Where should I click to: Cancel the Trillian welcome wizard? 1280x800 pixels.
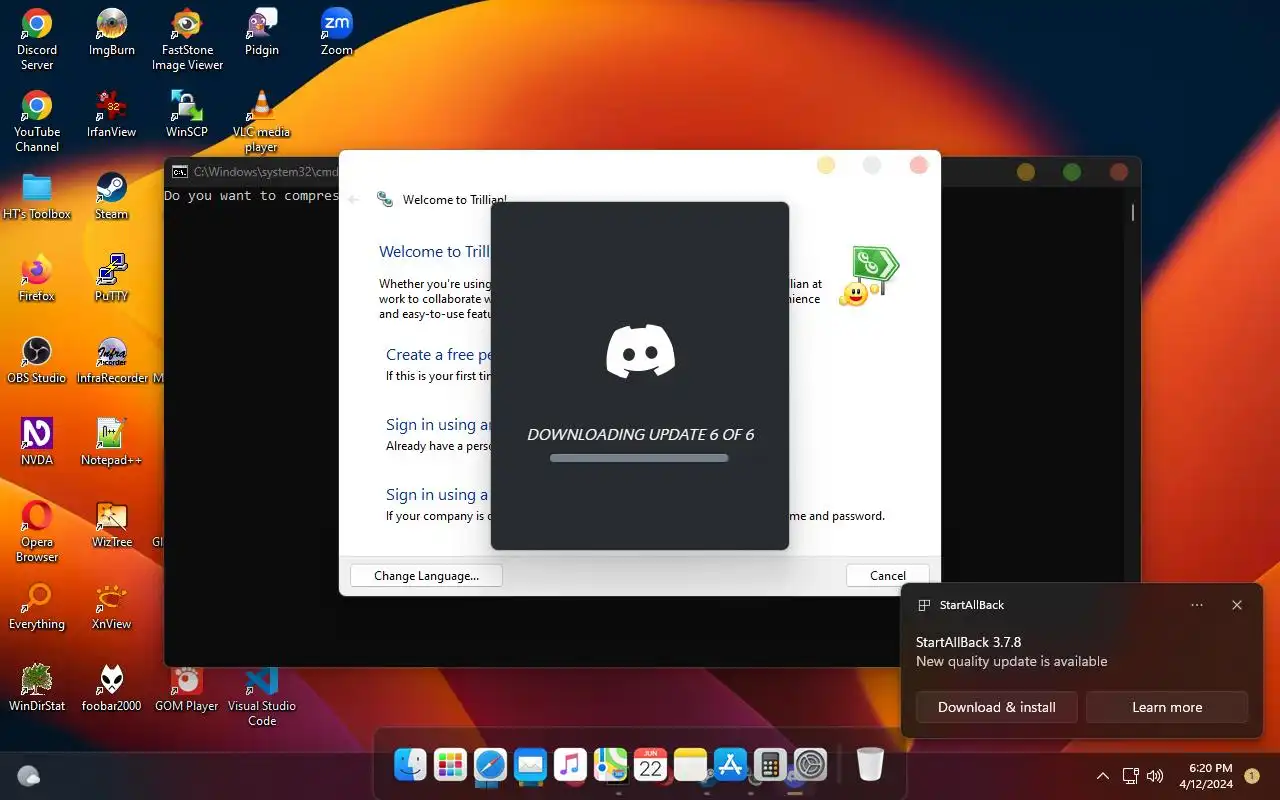887,575
